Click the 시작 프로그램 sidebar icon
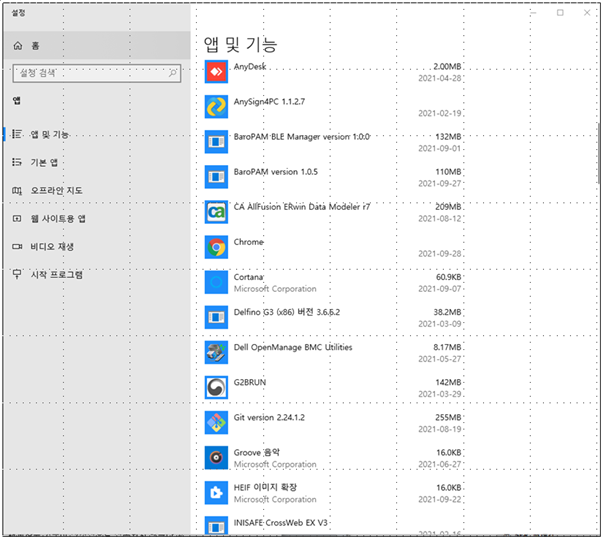603x540 pixels. click(x=17, y=274)
